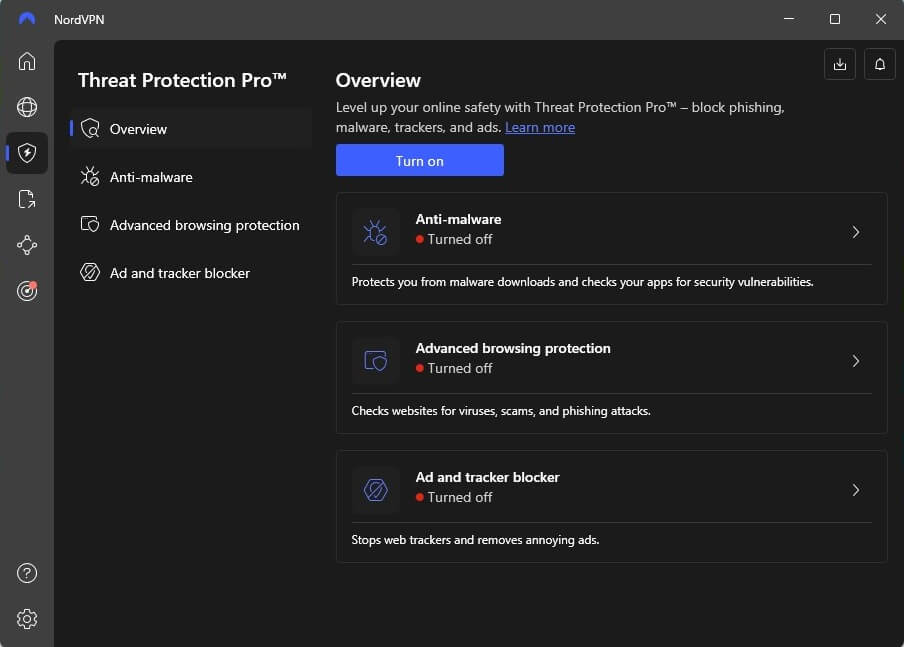Click Anti-malware 'Turned off' status

coord(454,239)
